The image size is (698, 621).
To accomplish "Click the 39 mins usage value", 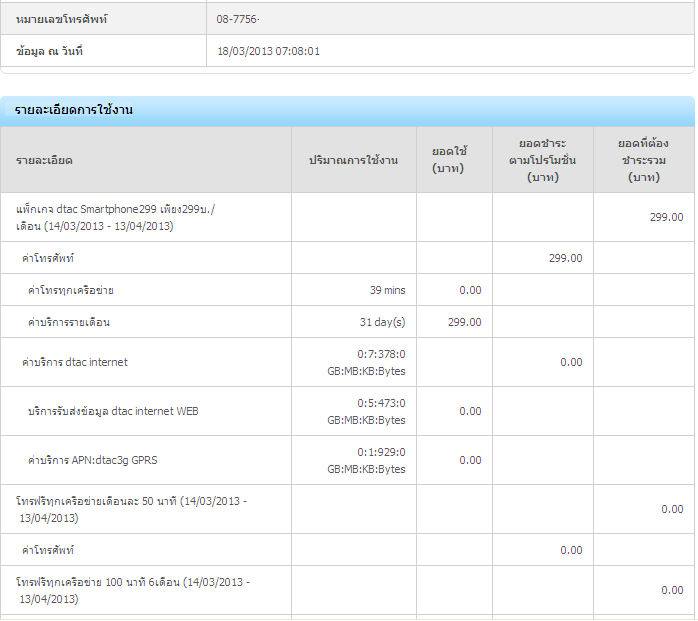I will 387,290.
